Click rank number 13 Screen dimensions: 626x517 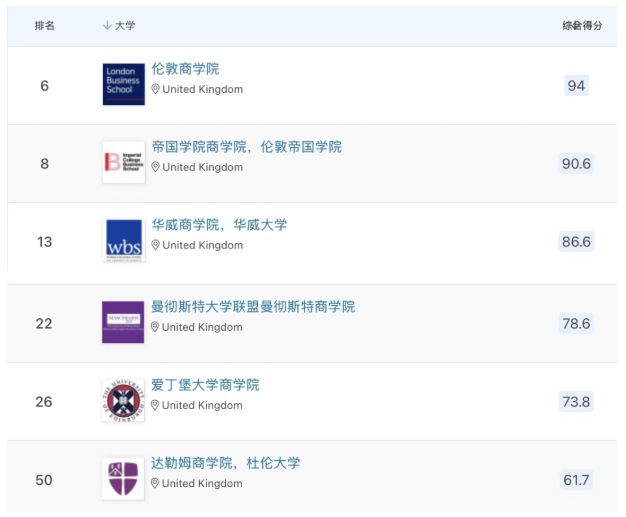pyautogui.click(x=44, y=242)
